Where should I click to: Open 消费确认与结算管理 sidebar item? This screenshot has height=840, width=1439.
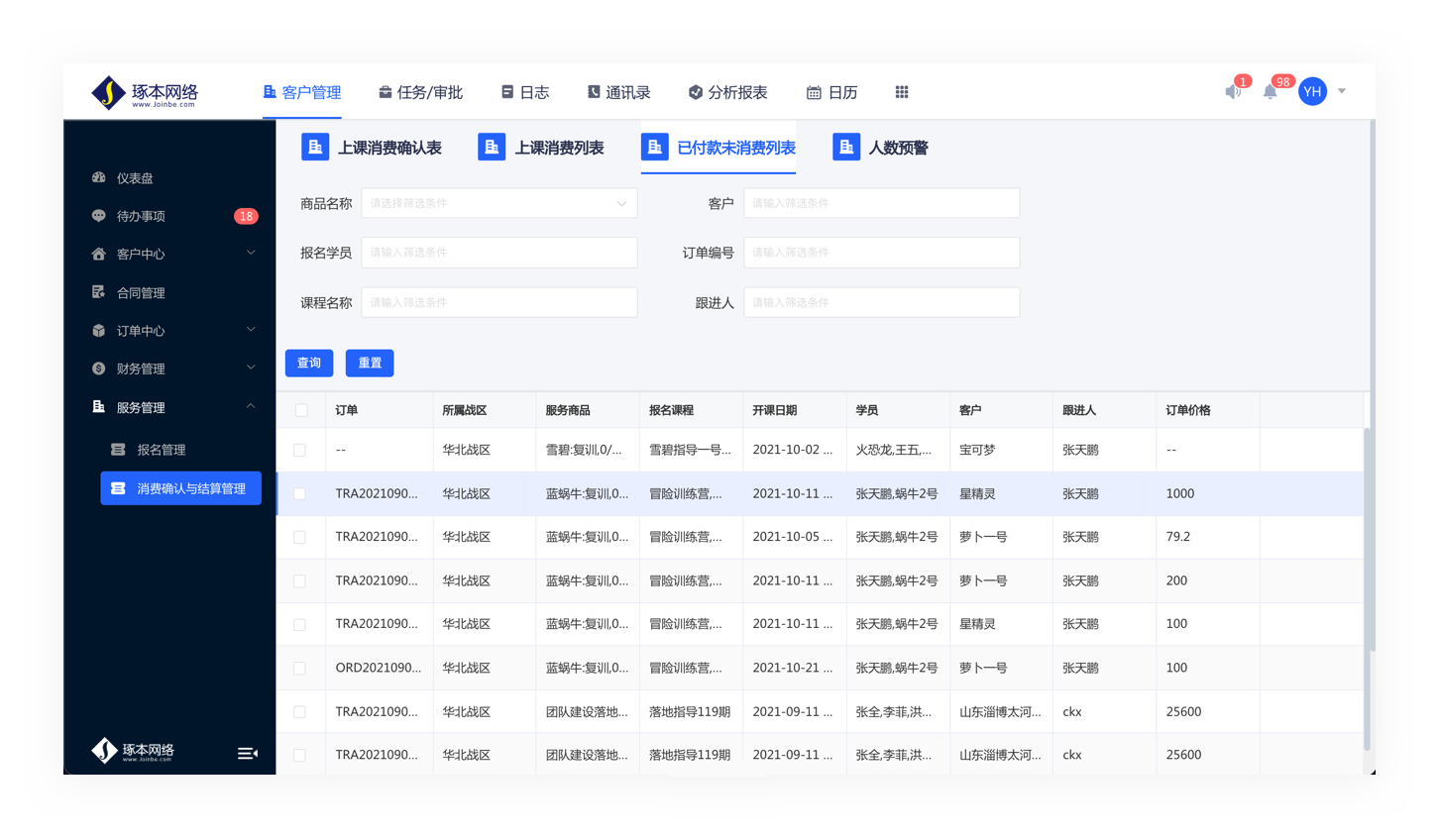(x=181, y=488)
